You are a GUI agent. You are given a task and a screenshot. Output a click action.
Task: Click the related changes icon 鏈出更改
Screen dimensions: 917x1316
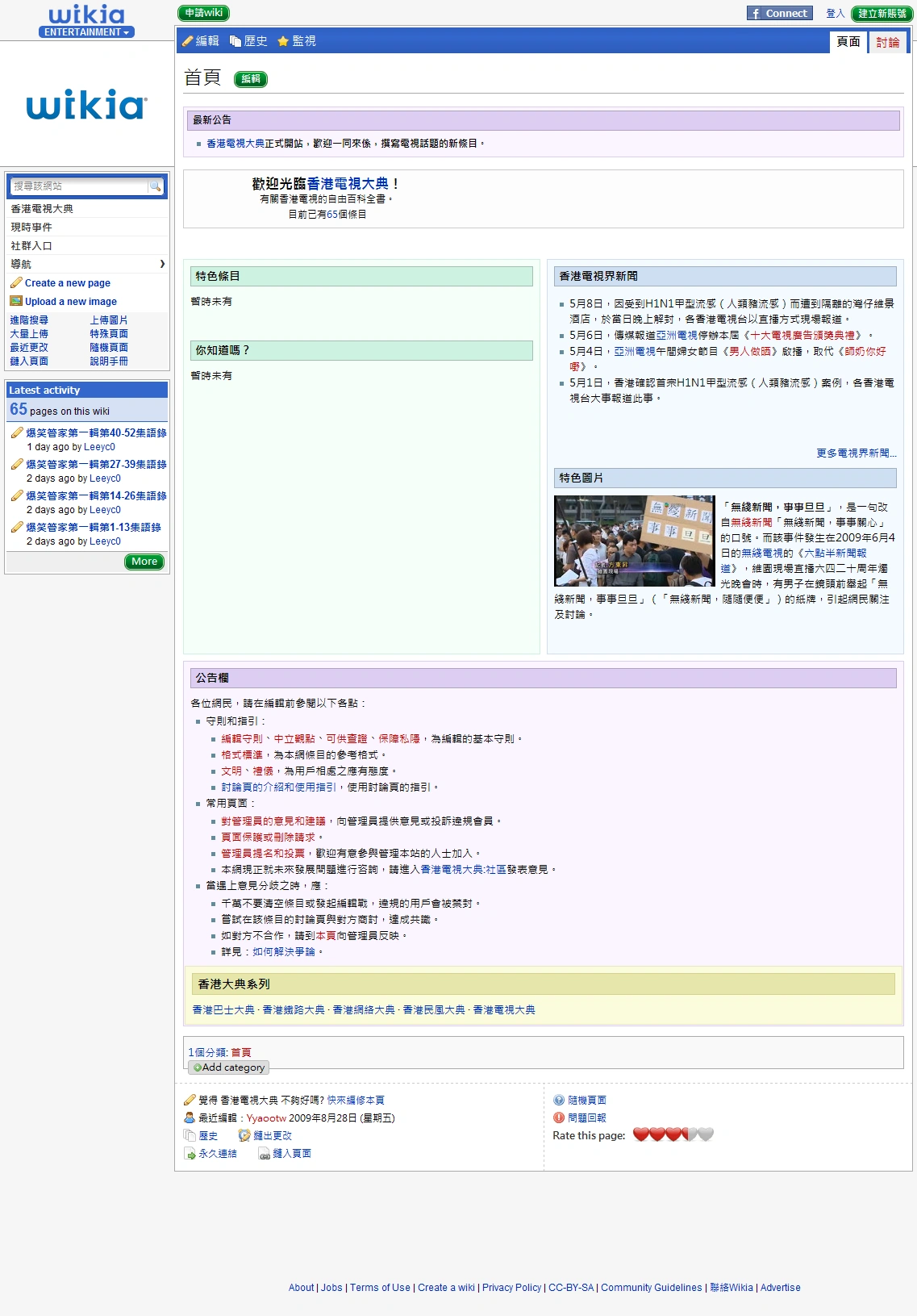coord(244,1136)
